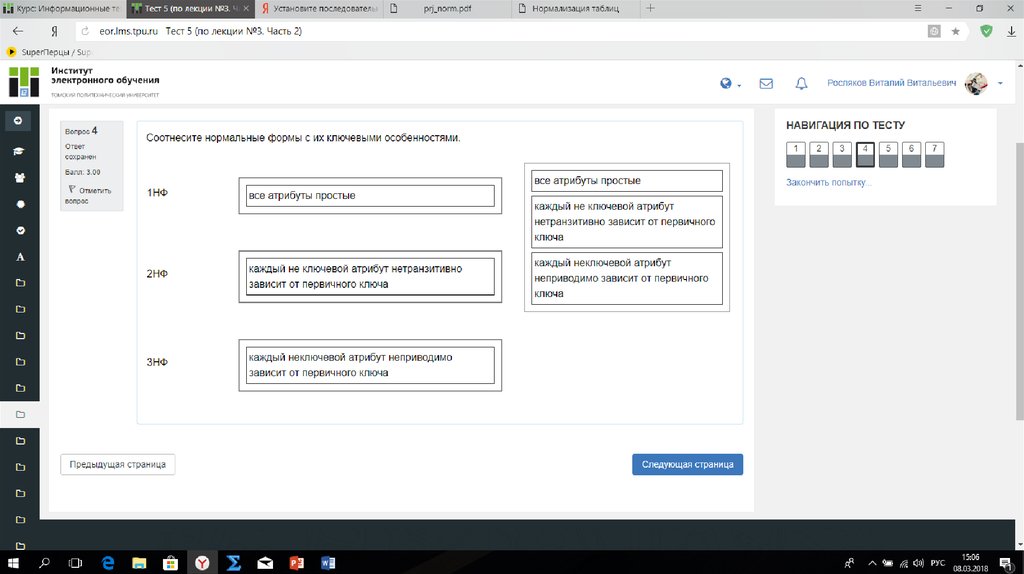This screenshot has height=574, width=1024.
Task: Click the 'Предыдущая страница' button
Action: (x=118, y=464)
